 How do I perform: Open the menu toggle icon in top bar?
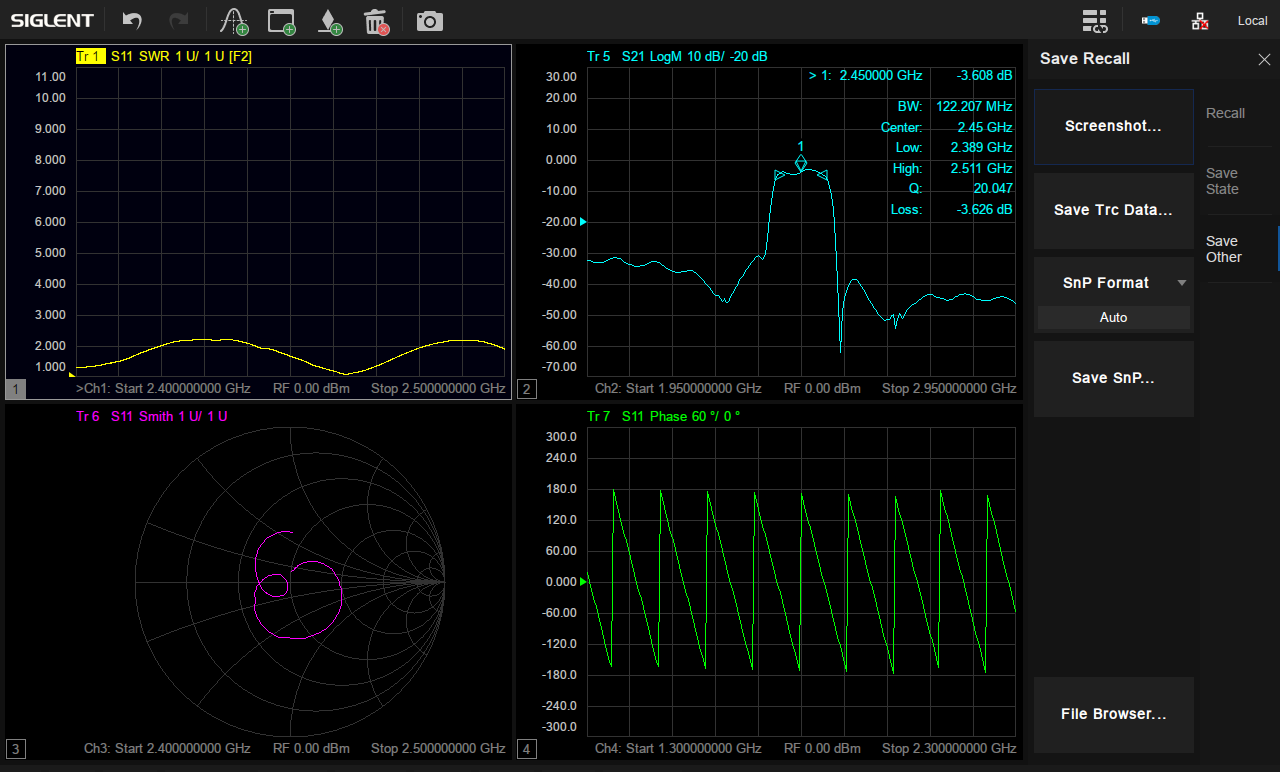click(x=1095, y=21)
